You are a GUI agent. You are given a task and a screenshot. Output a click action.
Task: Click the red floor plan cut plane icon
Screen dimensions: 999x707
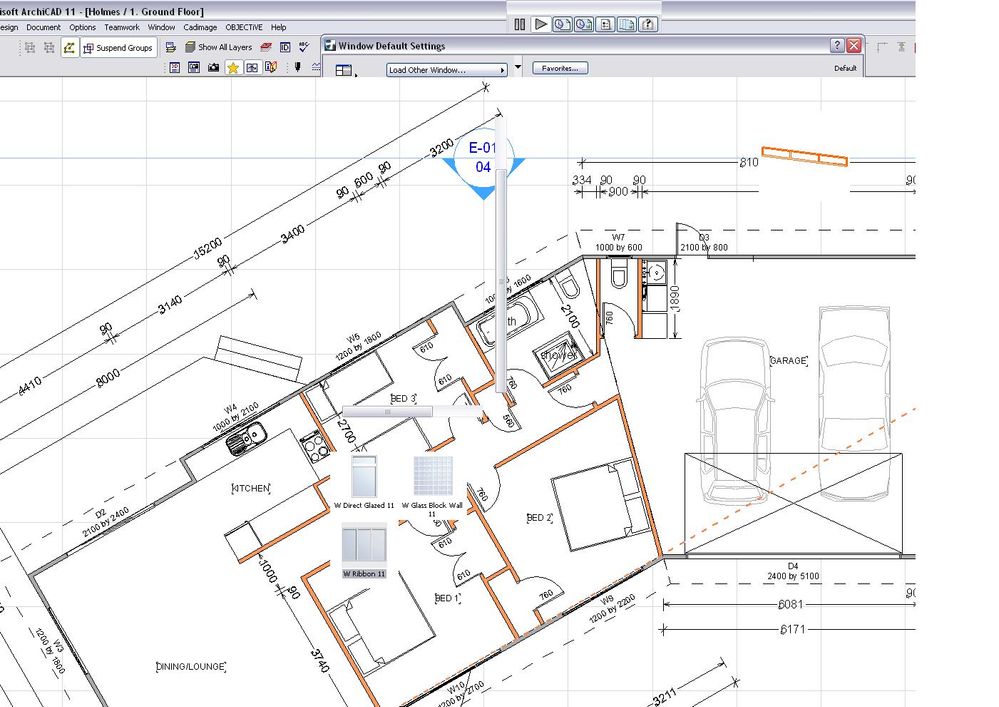[266, 47]
